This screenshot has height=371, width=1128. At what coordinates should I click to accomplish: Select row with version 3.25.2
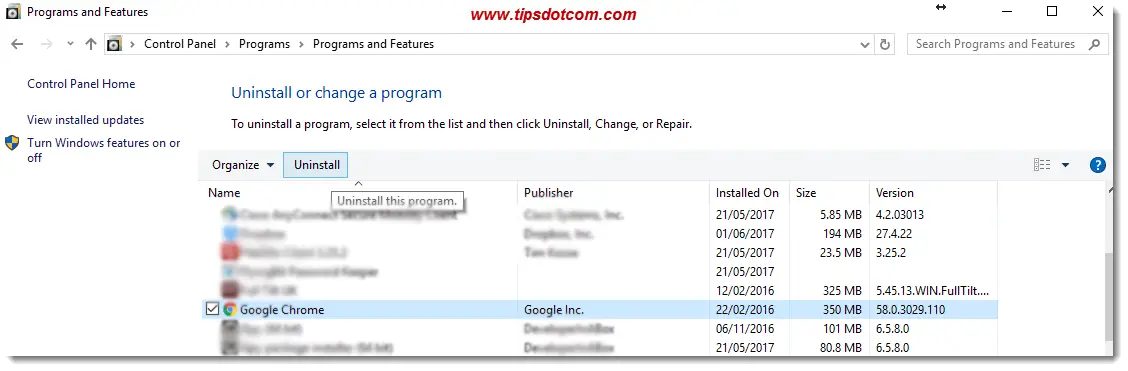[601, 253]
